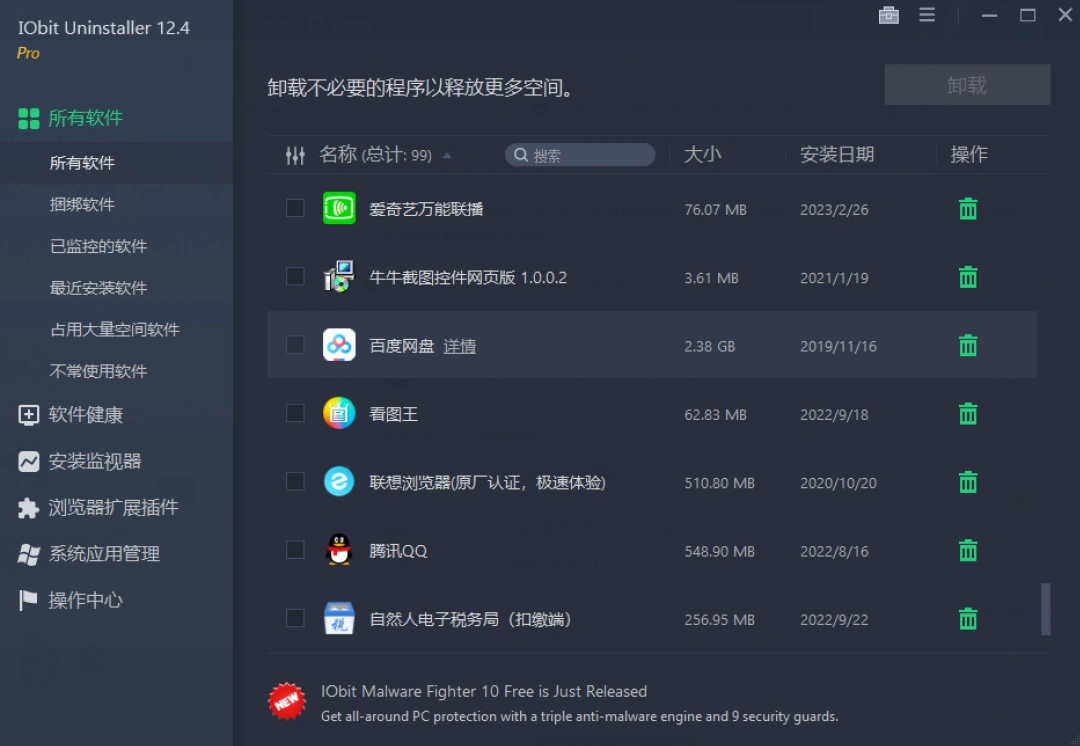Select 不常使用软件 in sidebar
This screenshot has width=1080, height=746.
(x=98, y=371)
